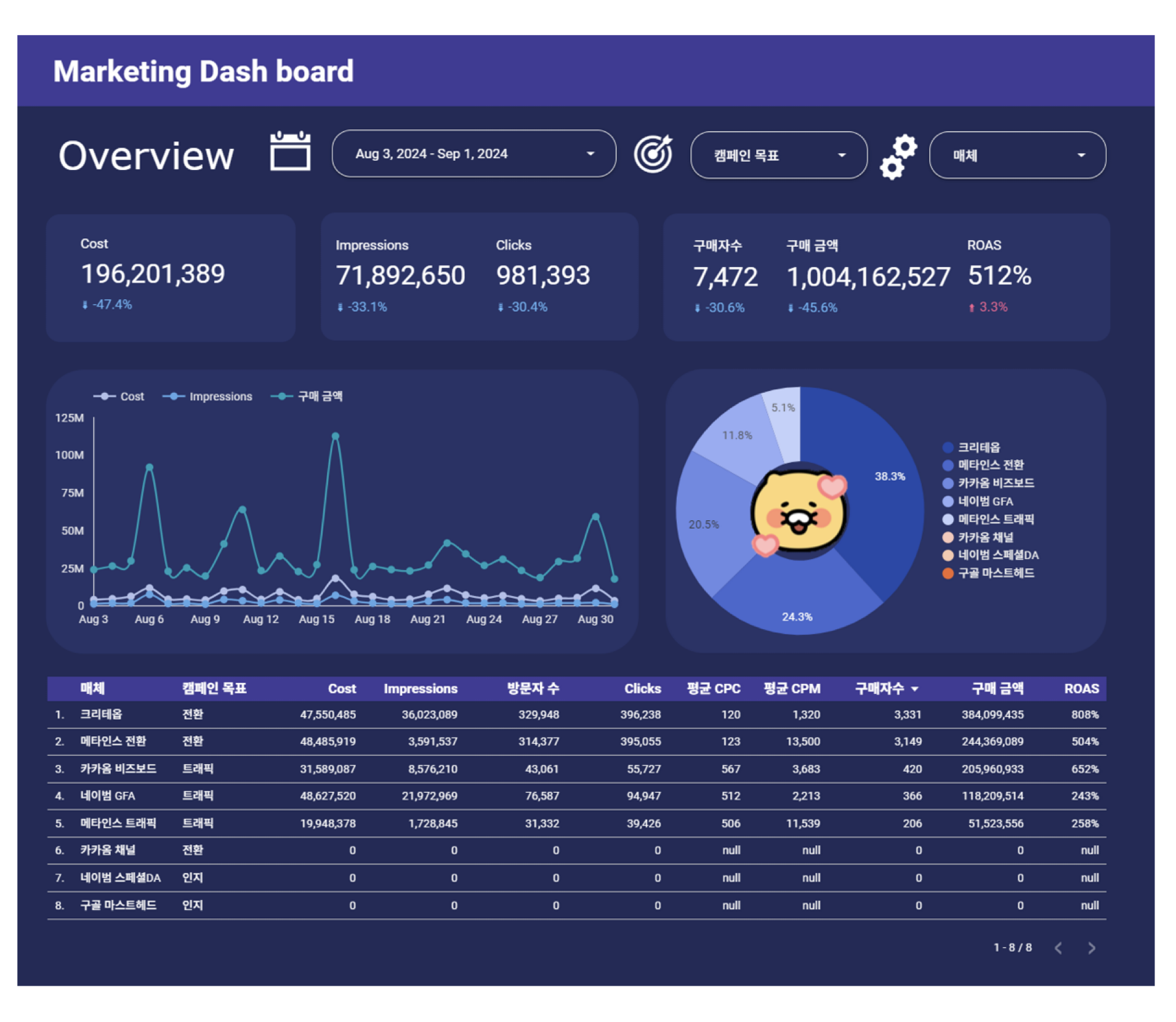The image size is (1176, 1022).
Task: Click the 1 - 8 / 8 pagination label
Action: (1013, 948)
